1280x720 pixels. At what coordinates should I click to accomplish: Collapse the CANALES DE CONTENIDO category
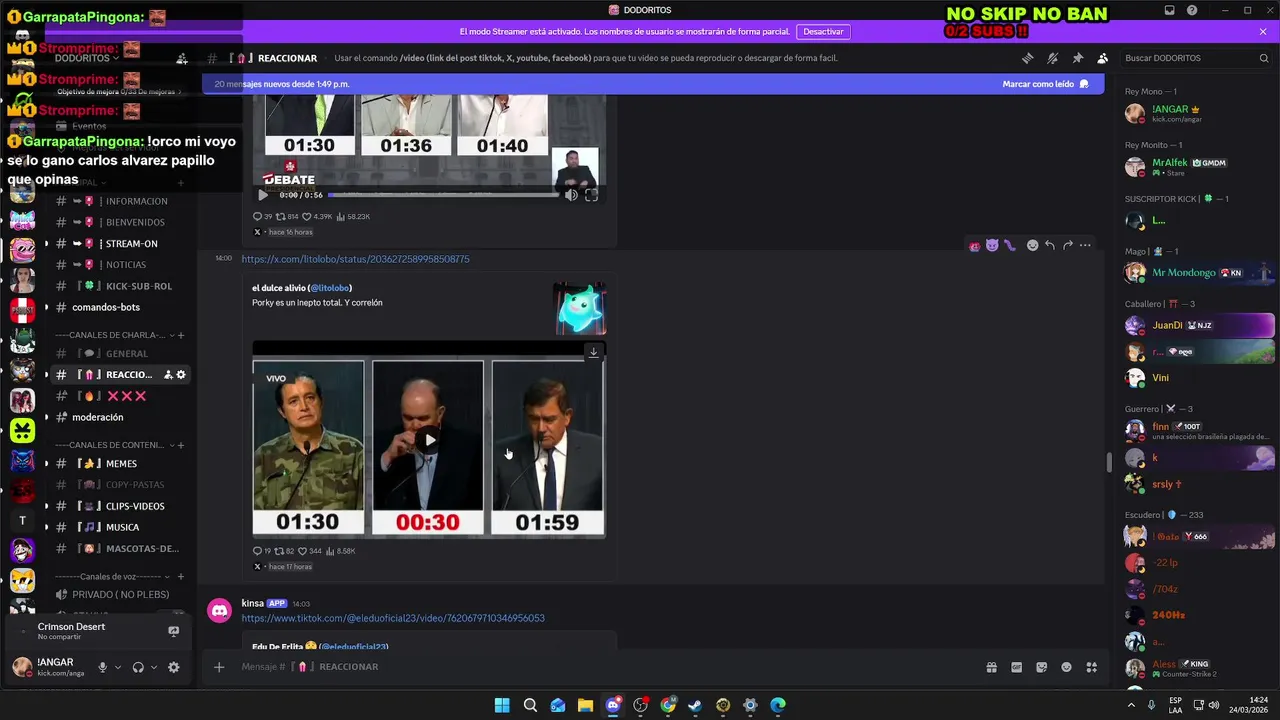(x=120, y=444)
